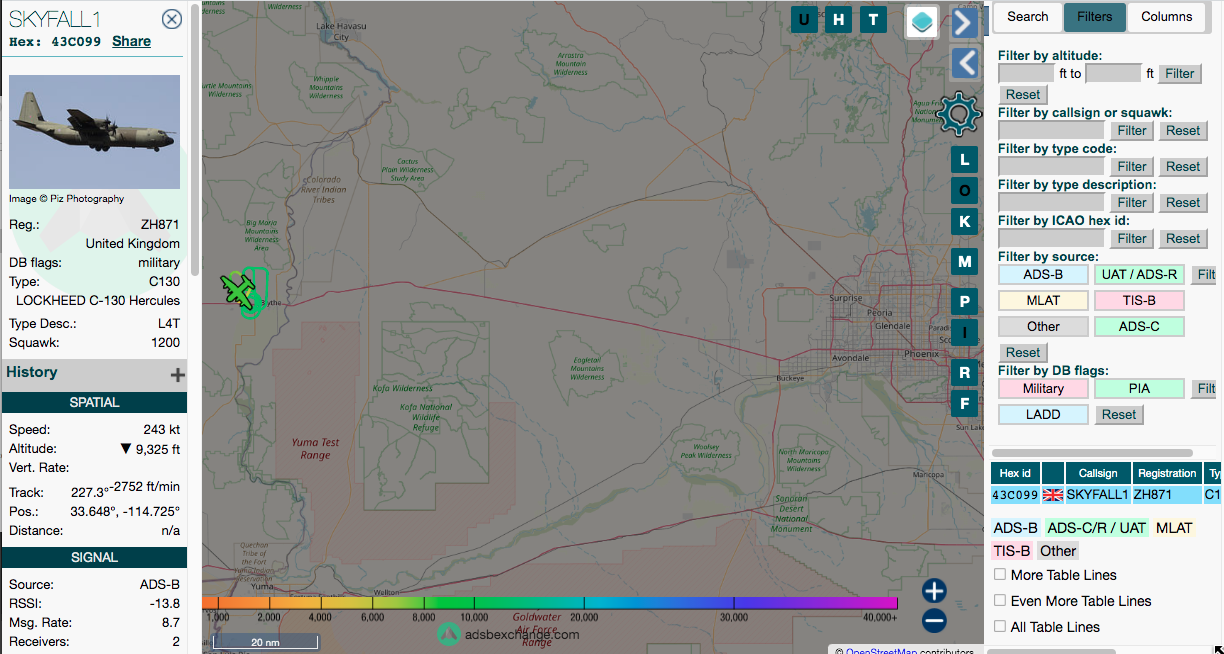Zoom in on the map

(934, 590)
